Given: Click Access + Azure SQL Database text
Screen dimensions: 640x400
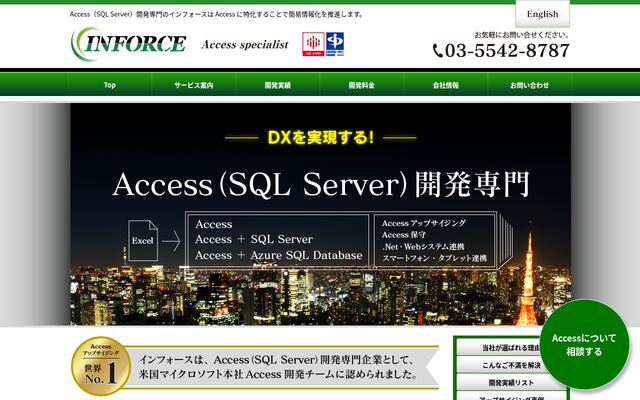Looking at the screenshot, I should (x=279, y=255).
